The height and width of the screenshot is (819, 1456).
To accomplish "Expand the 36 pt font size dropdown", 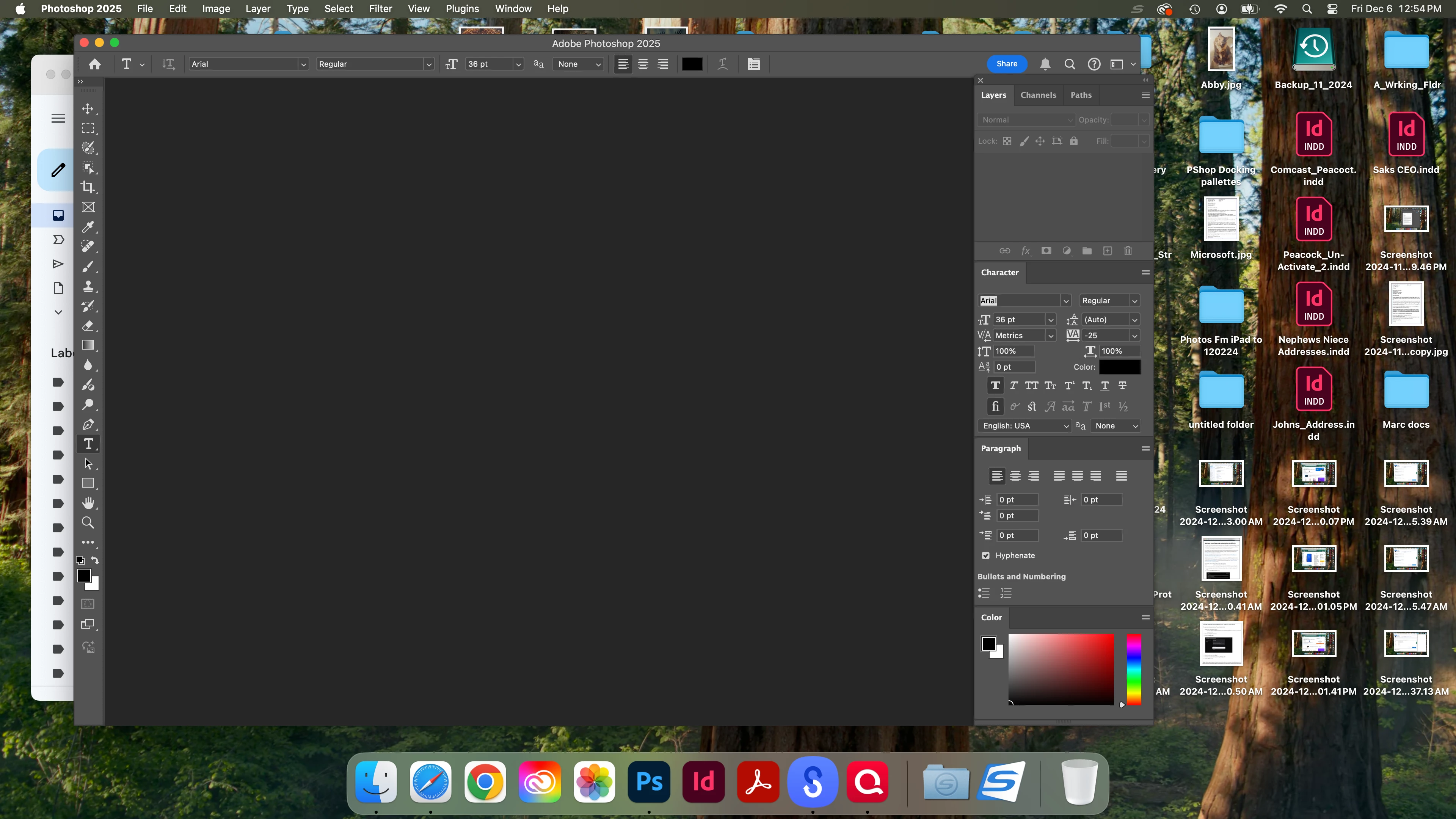I will (x=518, y=64).
